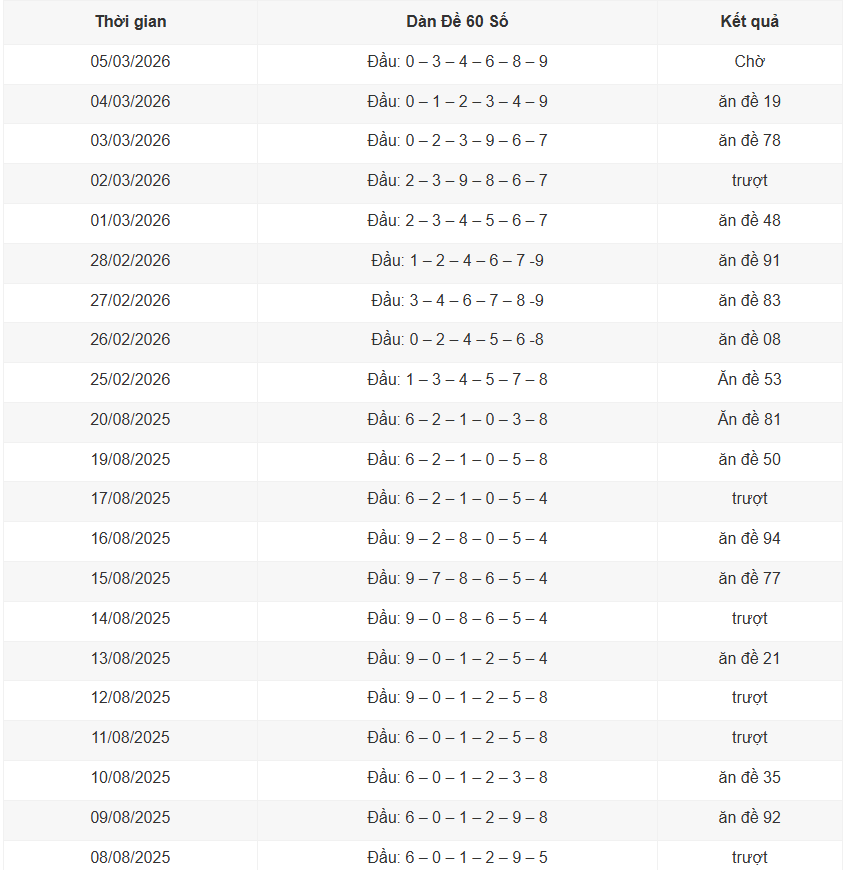Click the 10/08/2025 date cell

click(x=131, y=778)
